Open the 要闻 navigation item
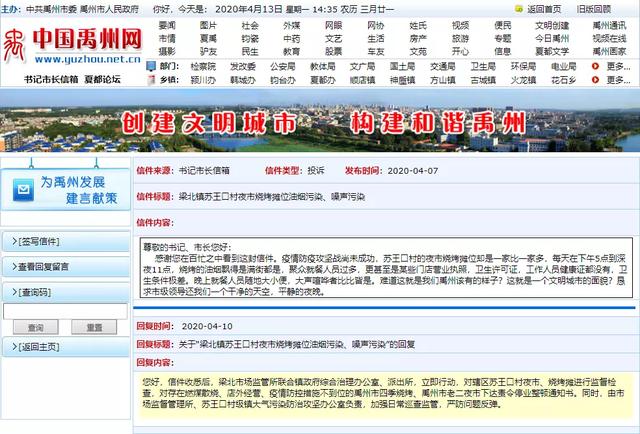The height and width of the screenshot is (434, 640). pos(167,25)
